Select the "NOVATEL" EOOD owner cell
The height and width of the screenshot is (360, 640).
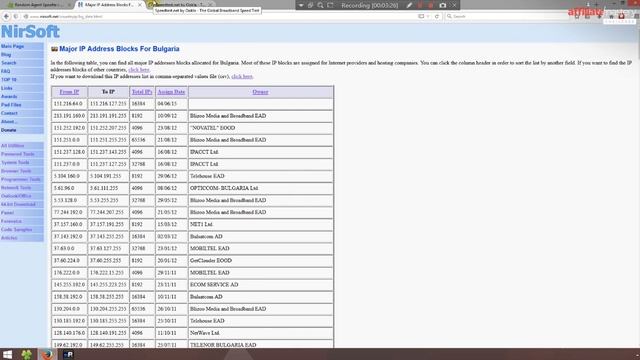tap(261, 128)
